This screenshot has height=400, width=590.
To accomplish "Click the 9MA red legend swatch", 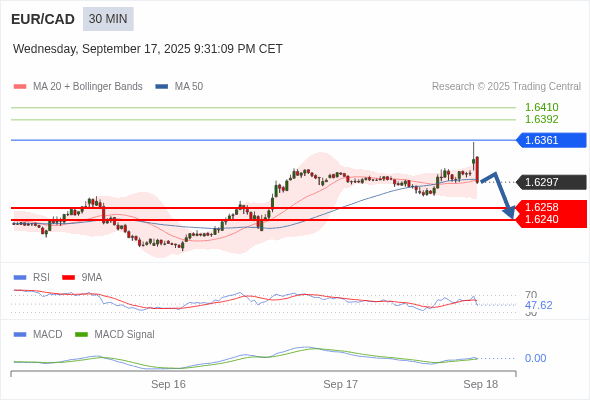I will coord(68,278).
